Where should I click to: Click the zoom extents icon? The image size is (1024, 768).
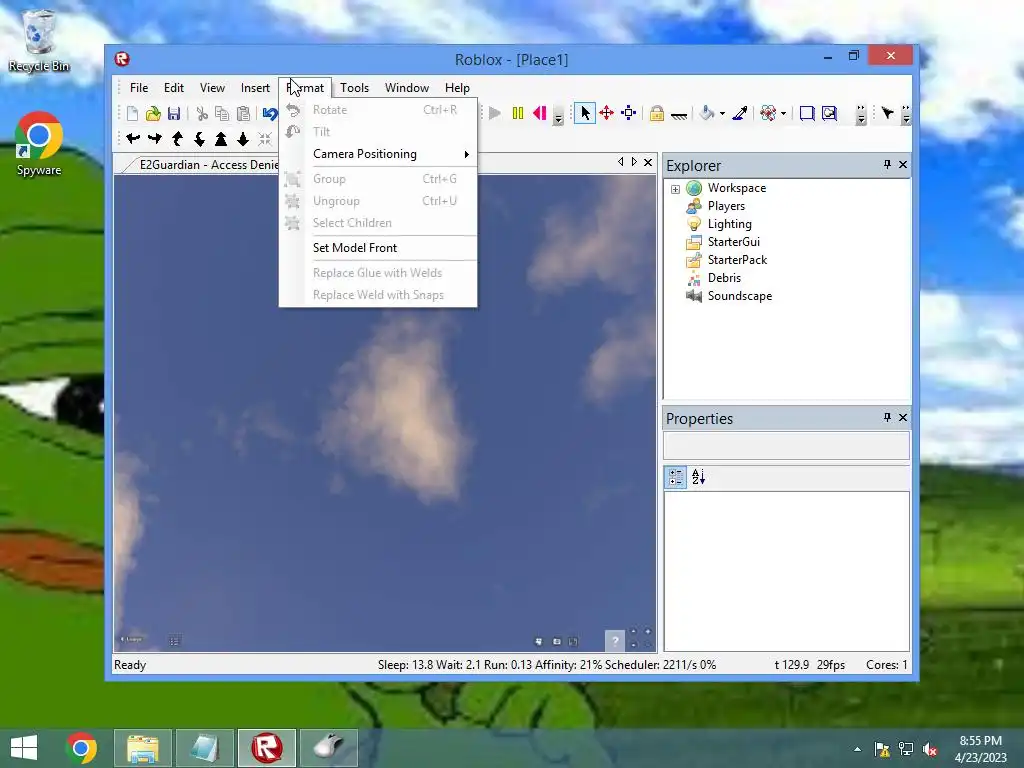point(264,138)
